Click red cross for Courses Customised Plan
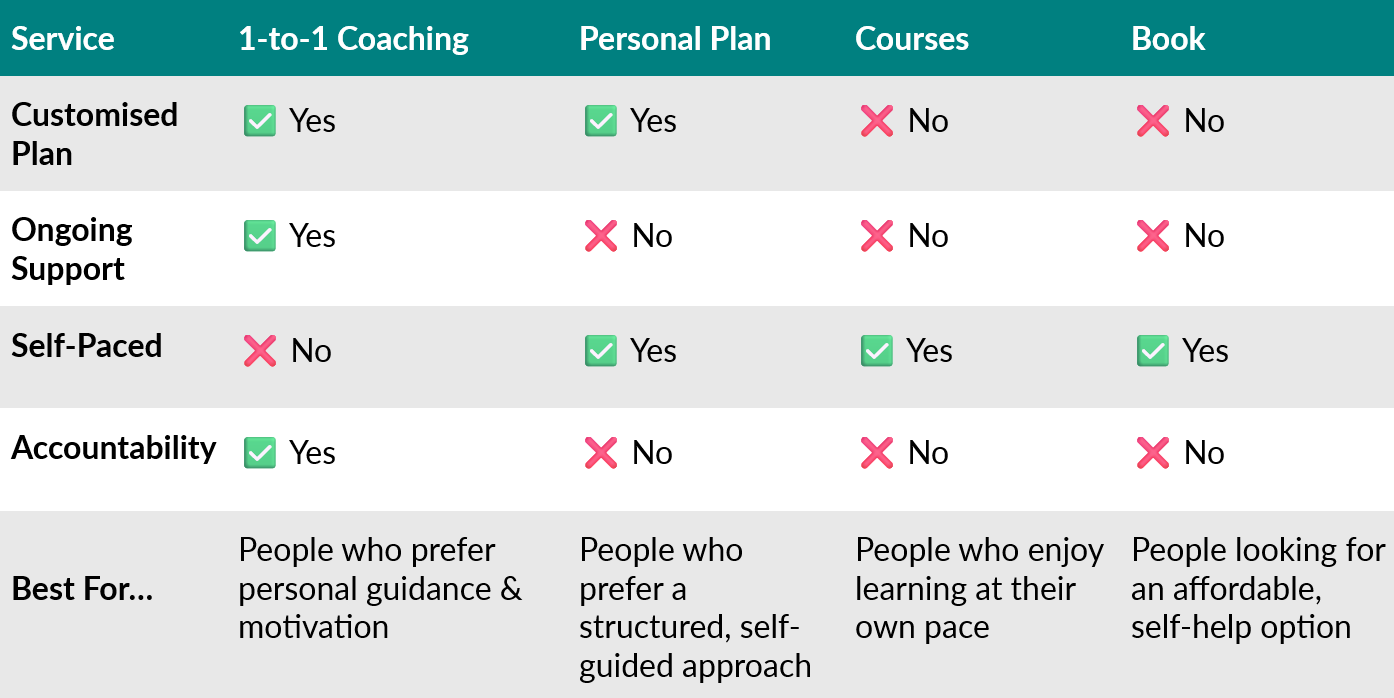This screenshot has width=1394, height=698. [x=877, y=122]
